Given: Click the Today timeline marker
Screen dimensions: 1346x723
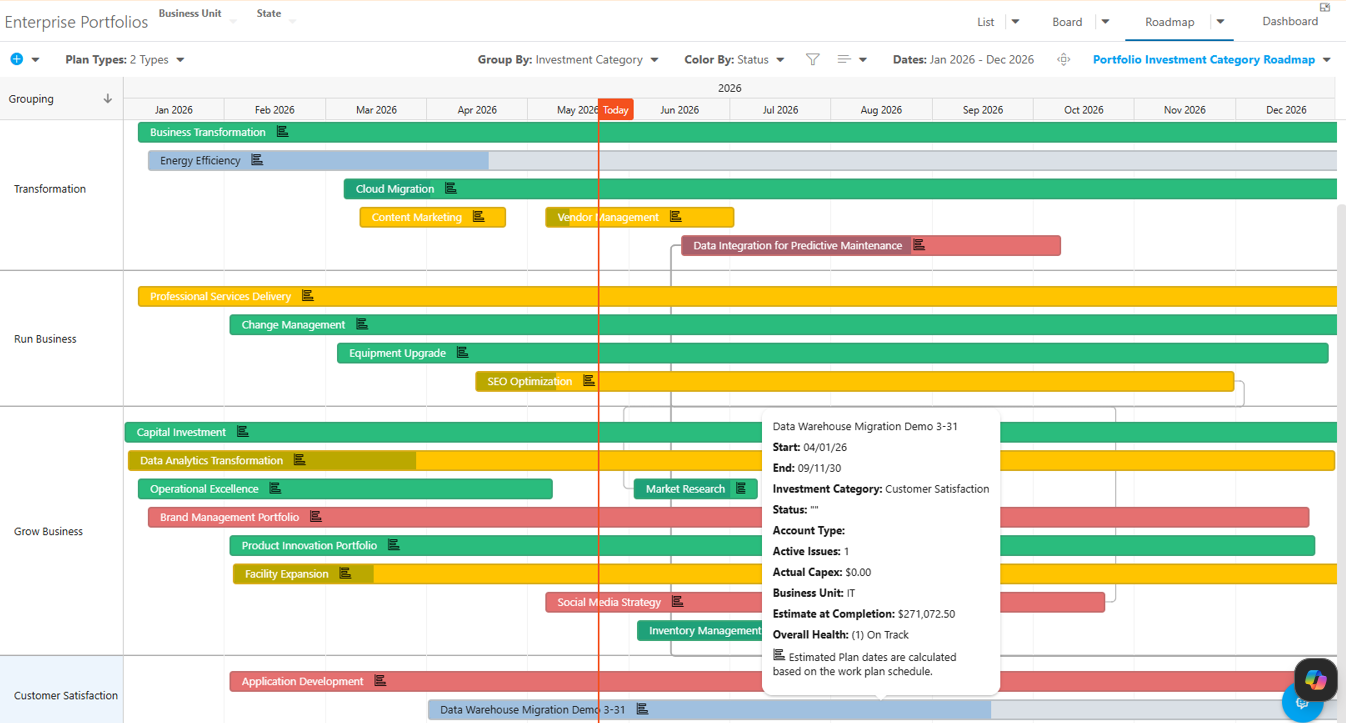Looking at the screenshot, I should tap(616, 110).
